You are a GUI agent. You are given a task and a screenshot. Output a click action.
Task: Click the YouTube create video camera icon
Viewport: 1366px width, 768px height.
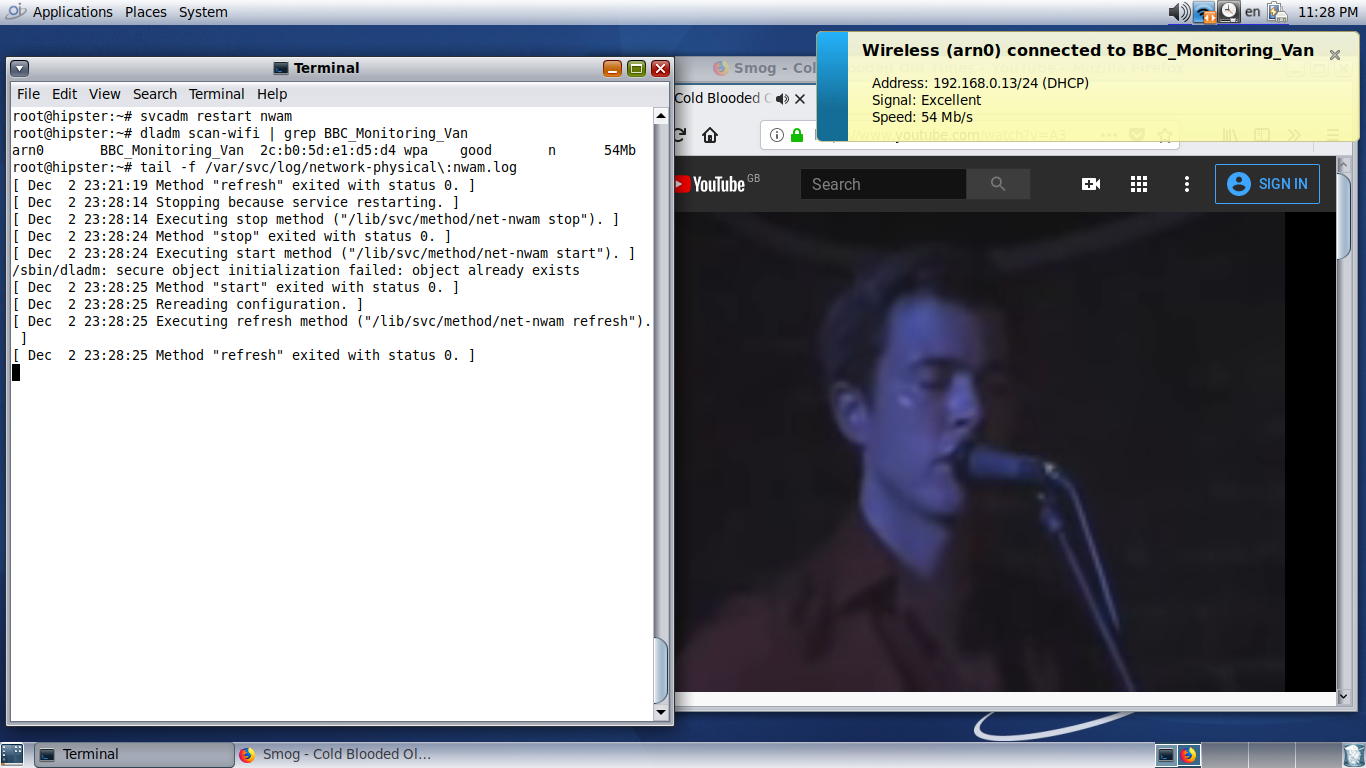[1091, 184]
